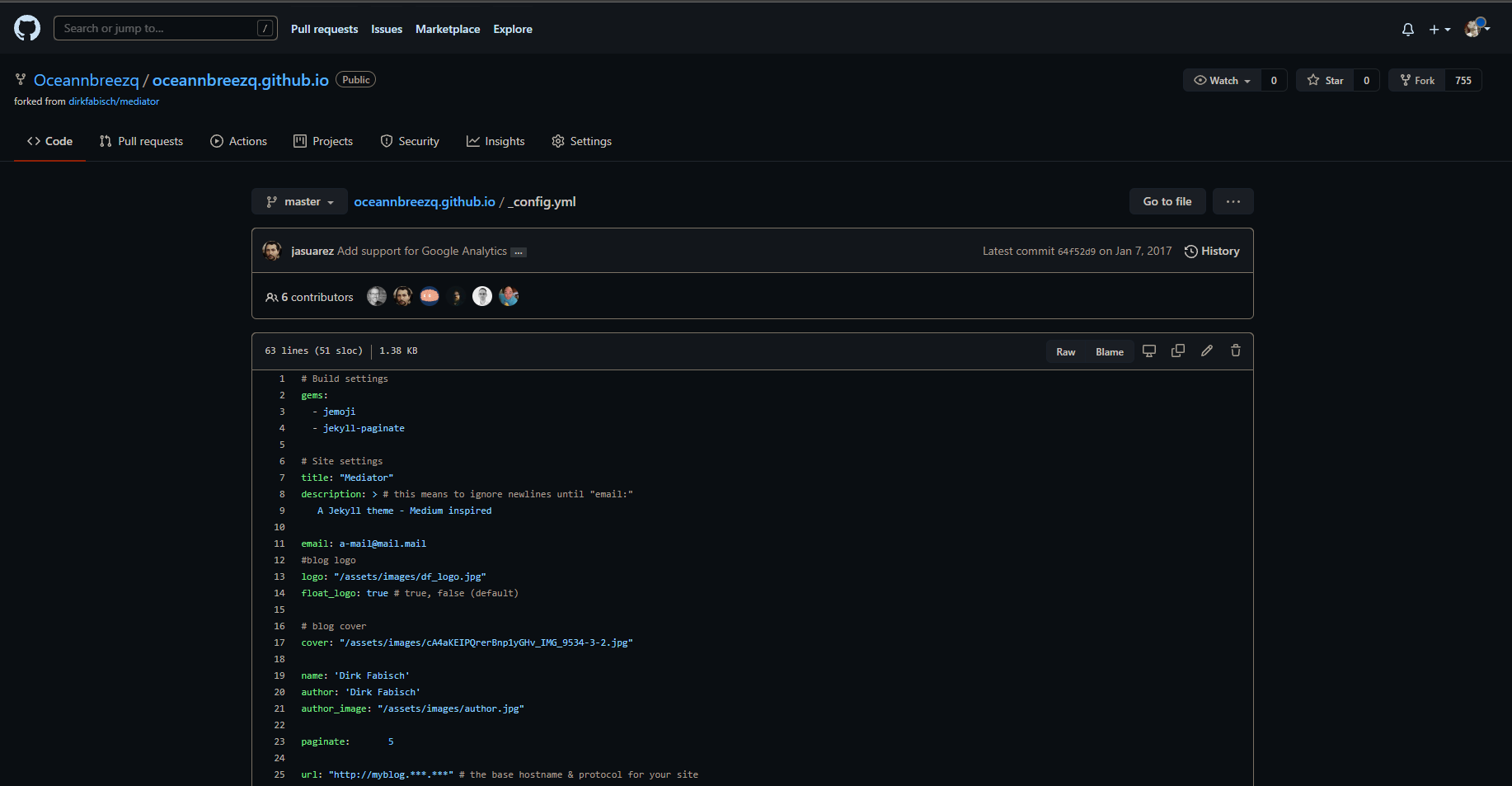Click the Raw button
The height and width of the screenshot is (786, 1512).
click(x=1065, y=352)
